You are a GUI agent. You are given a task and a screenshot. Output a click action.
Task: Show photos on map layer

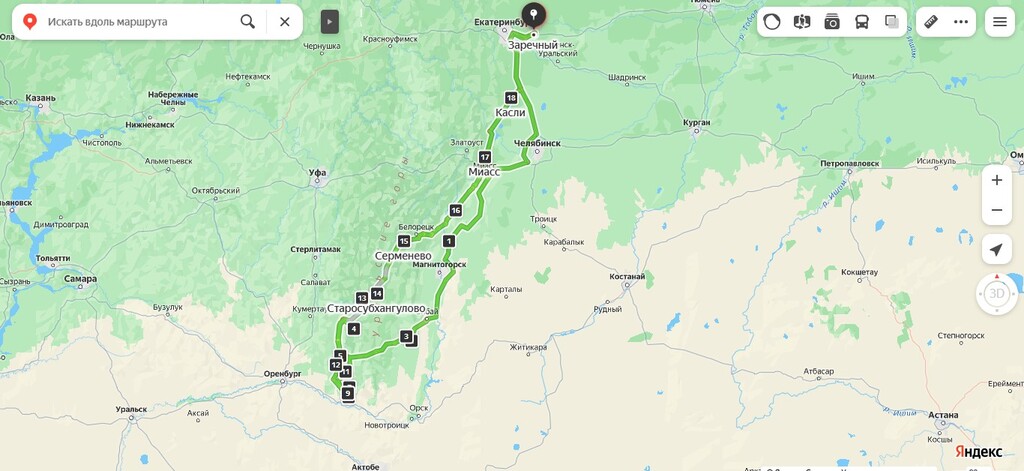[x=831, y=22]
